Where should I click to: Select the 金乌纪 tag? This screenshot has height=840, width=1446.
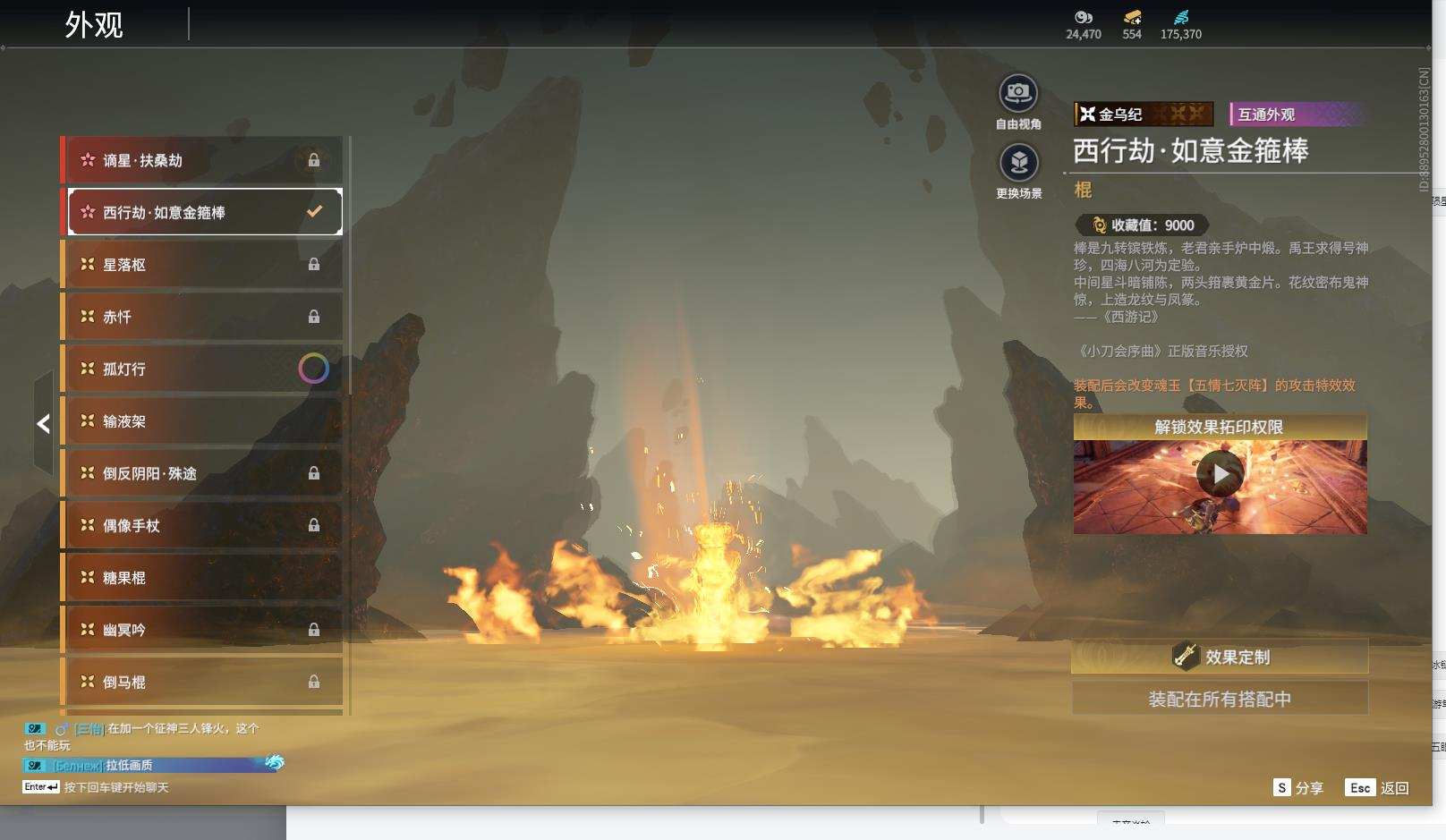(x=1144, y=114)
